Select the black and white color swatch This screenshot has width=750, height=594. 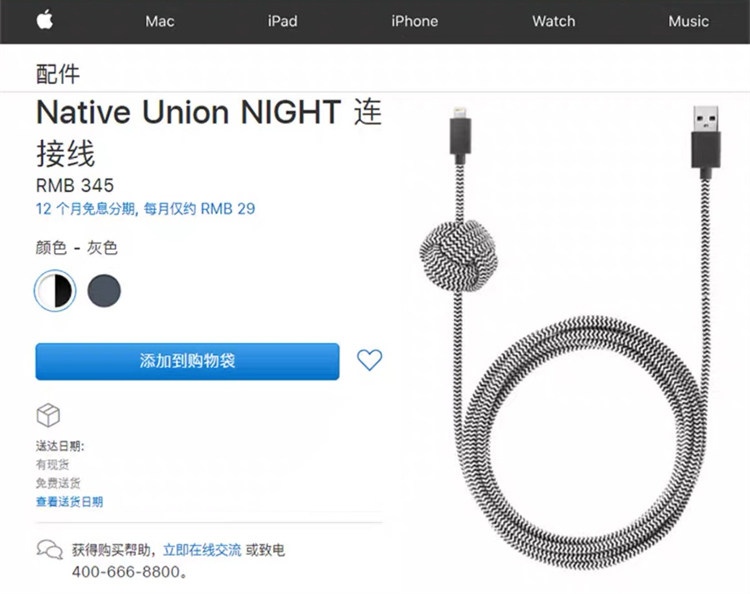point(55,290)
